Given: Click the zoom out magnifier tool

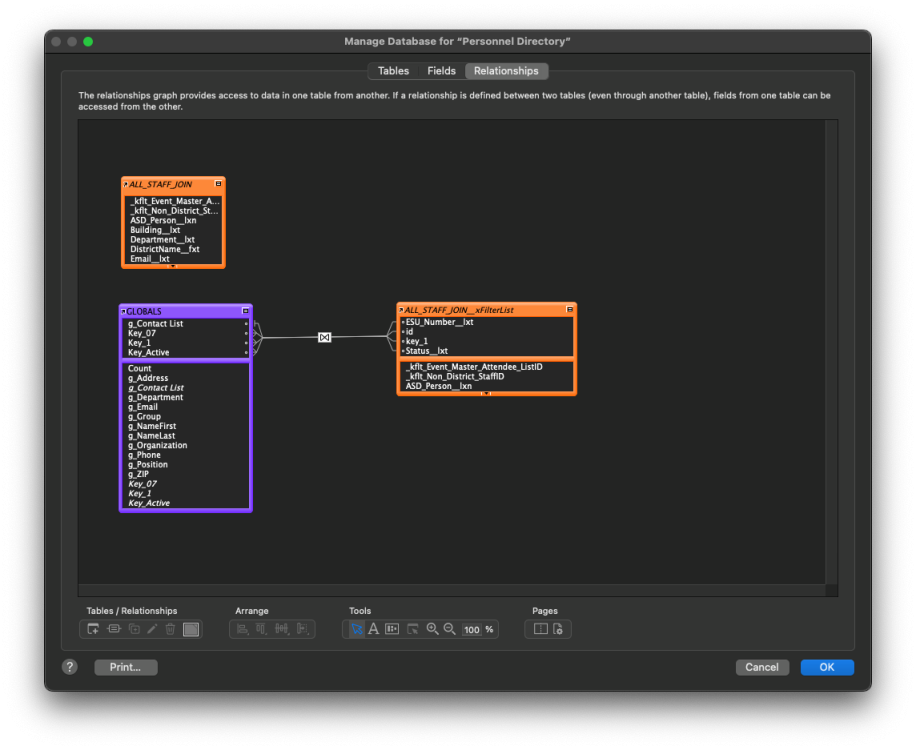Looking at the screenshot, I should click(450, 629).
